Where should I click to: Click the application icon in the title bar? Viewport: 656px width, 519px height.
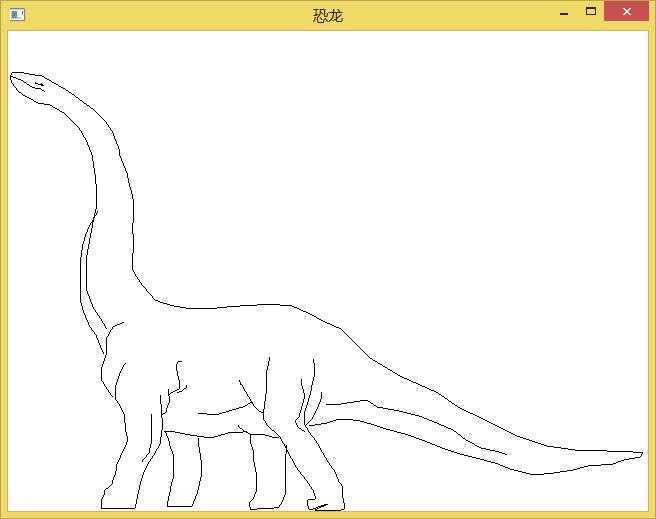[17, 15]
